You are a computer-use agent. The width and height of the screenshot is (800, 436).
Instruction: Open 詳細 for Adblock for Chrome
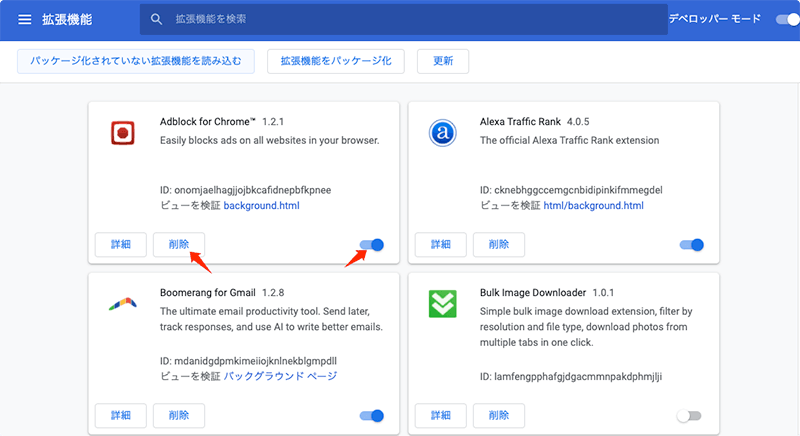(121, 245)
